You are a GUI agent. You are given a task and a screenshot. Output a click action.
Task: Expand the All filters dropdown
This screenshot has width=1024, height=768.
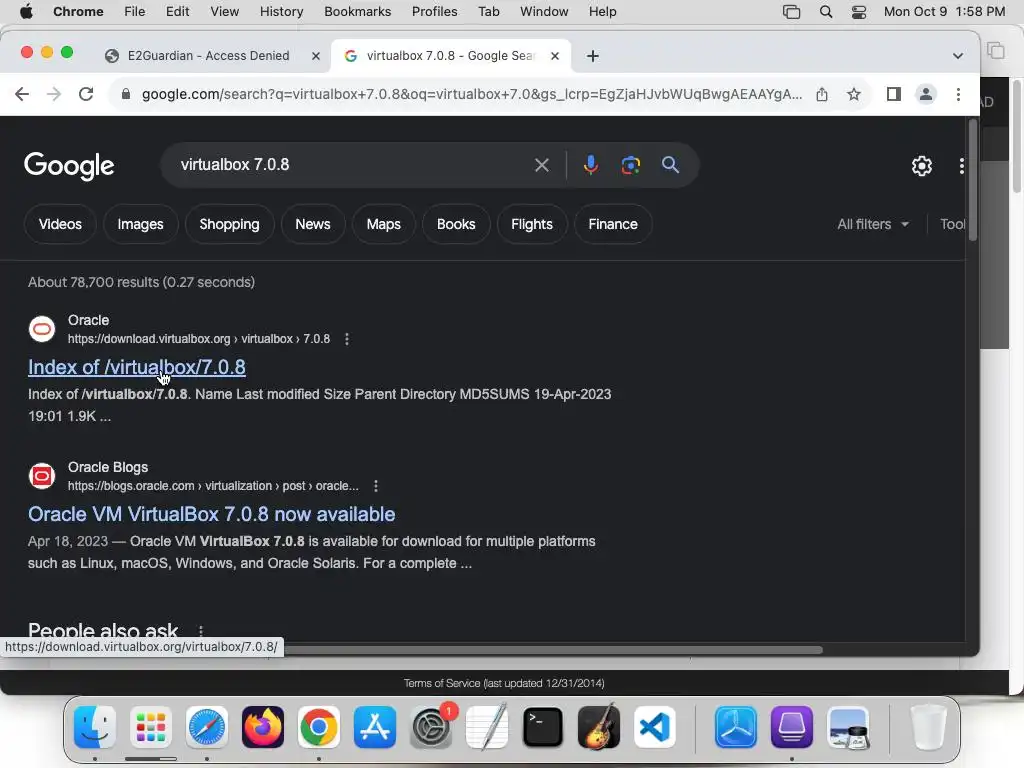(x=873, y=224)
